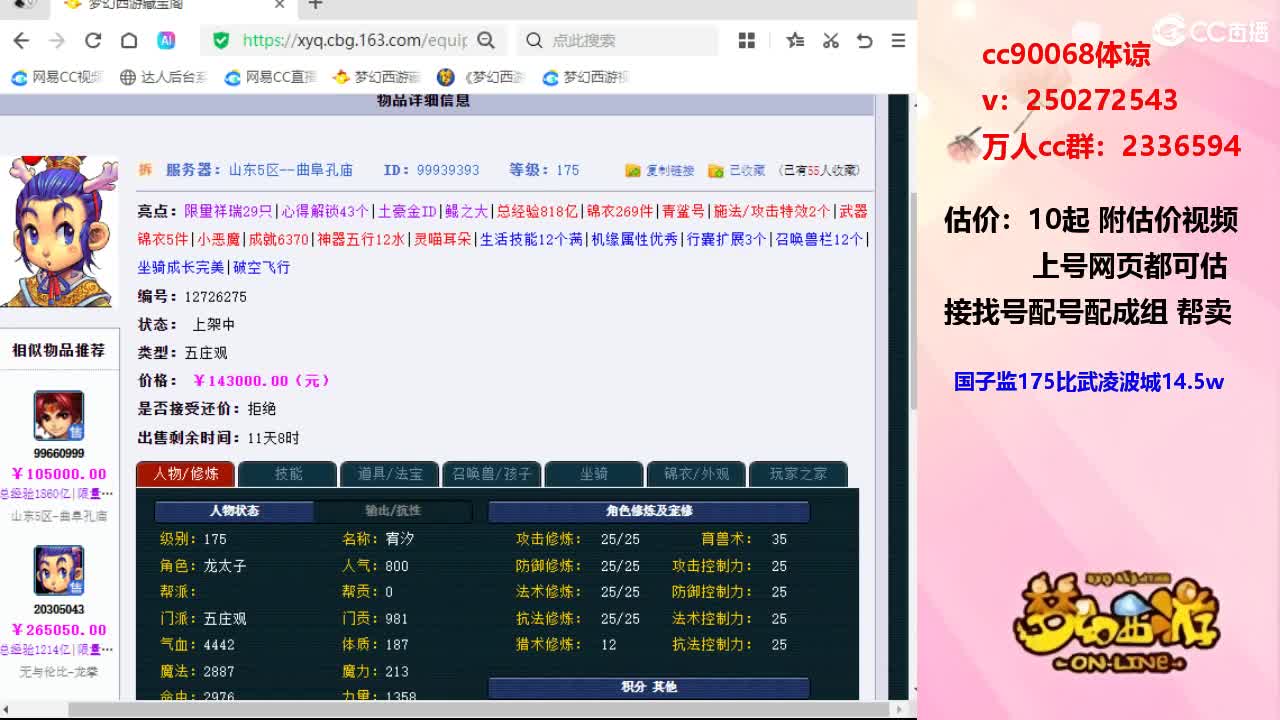Screen dimensions: 1280x720
Task: Click the zoom magnifier in address bar
Action: point(486,40)
